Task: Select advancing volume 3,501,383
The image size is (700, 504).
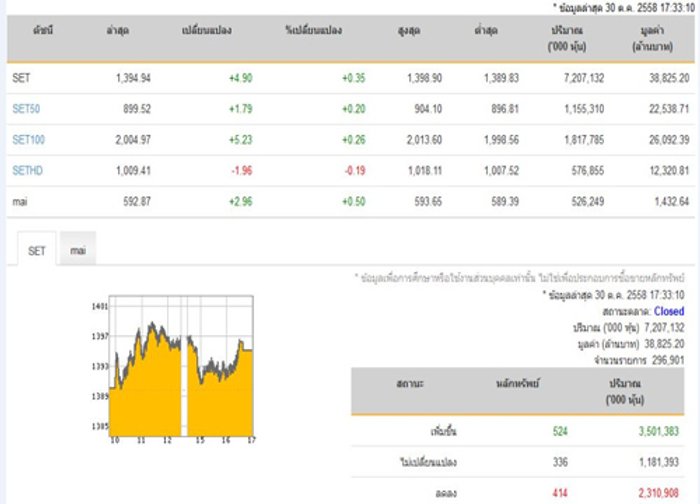Action: pyautogui.click(x=658, y=431)
